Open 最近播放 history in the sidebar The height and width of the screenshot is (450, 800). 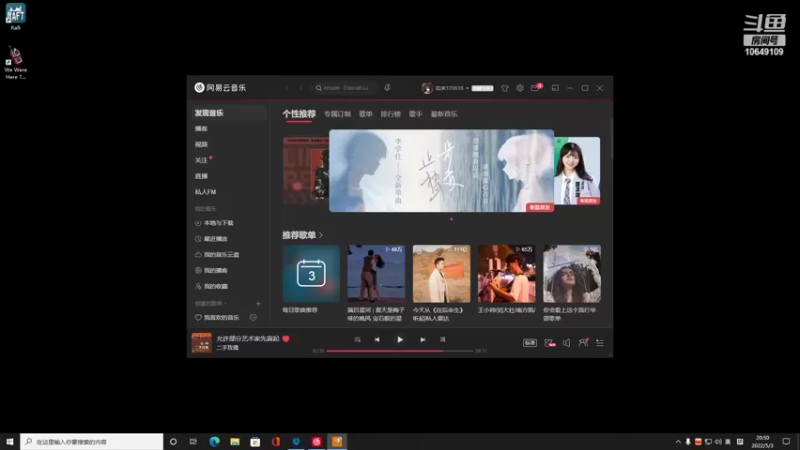[x=211, y=239]
